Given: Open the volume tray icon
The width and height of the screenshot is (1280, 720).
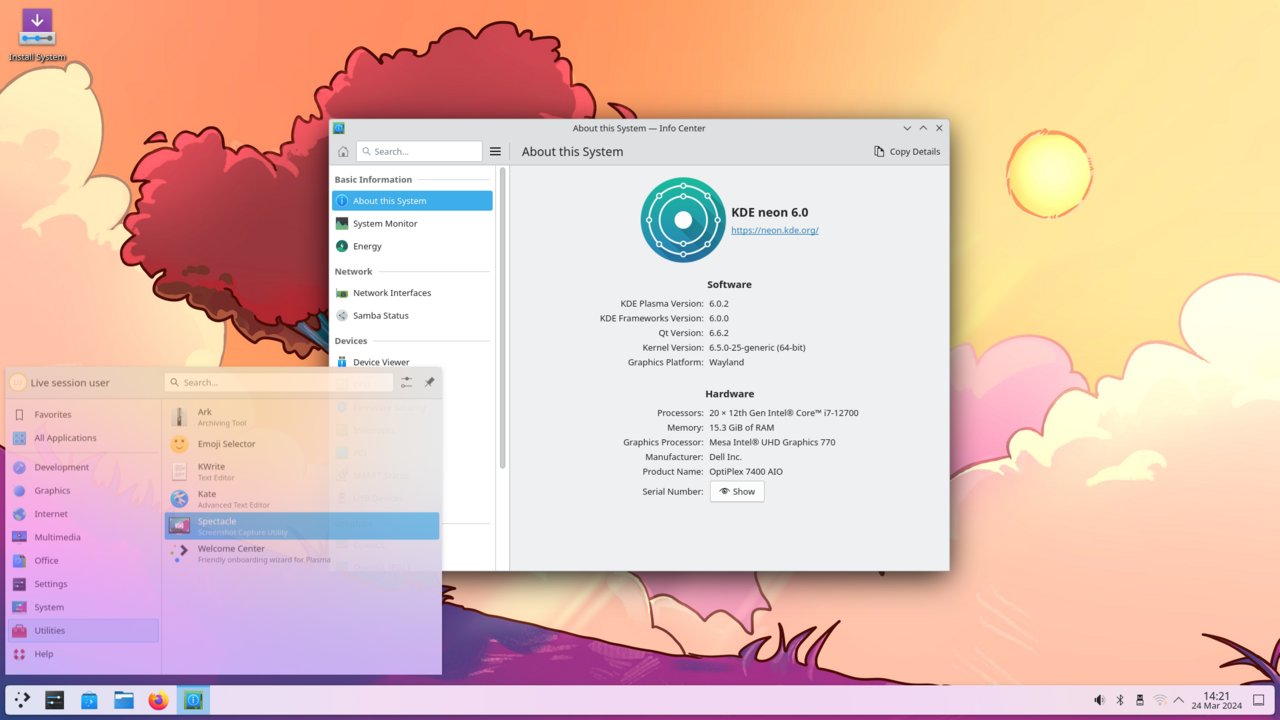Looking at the screenshot, I should [1099, 700].
